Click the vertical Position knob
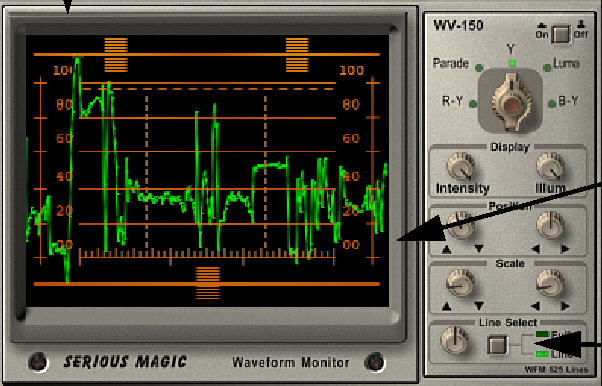 pyautogui.click(x=461, y=225)
